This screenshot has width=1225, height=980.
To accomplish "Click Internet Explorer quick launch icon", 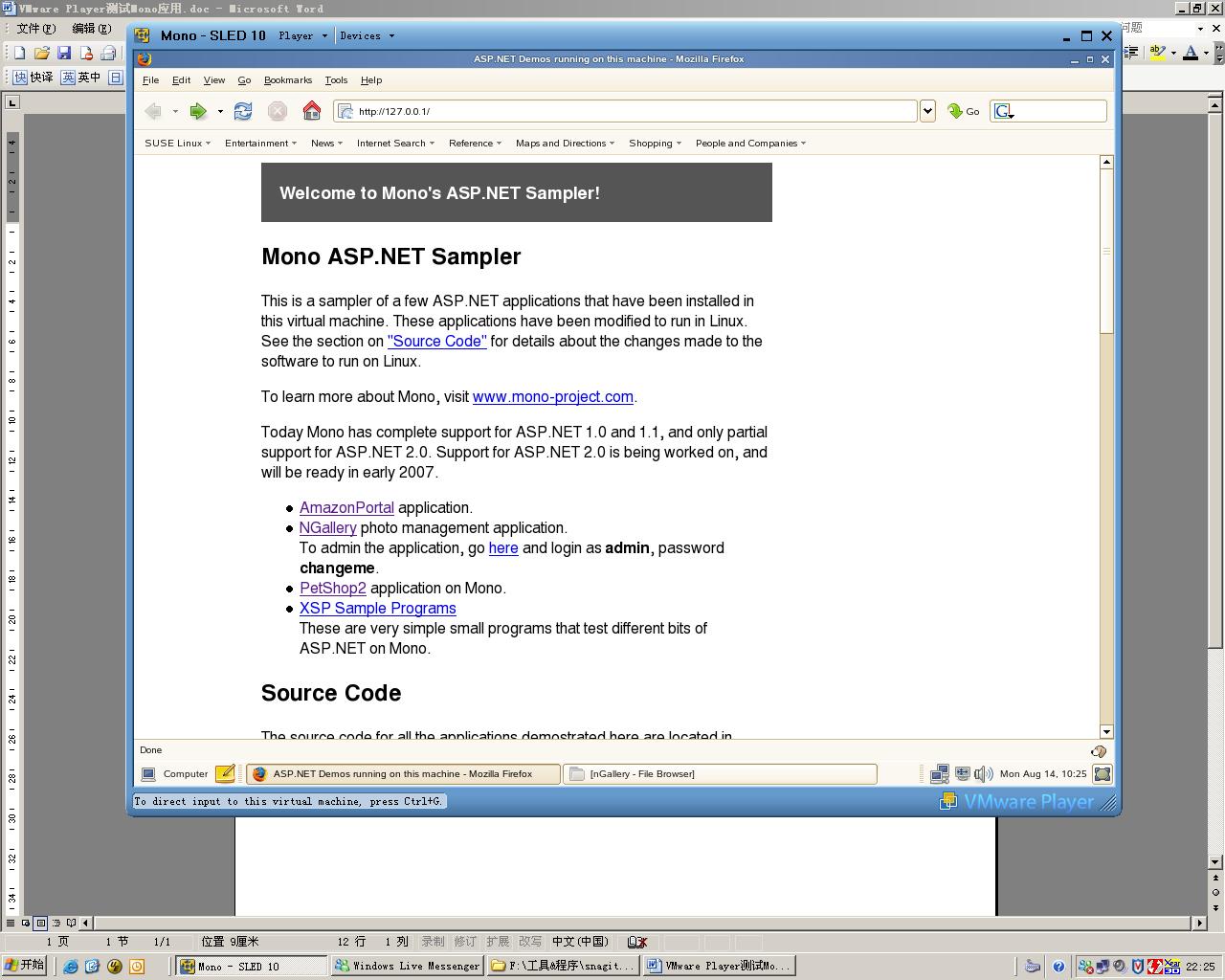I will (x=71, y=967).
